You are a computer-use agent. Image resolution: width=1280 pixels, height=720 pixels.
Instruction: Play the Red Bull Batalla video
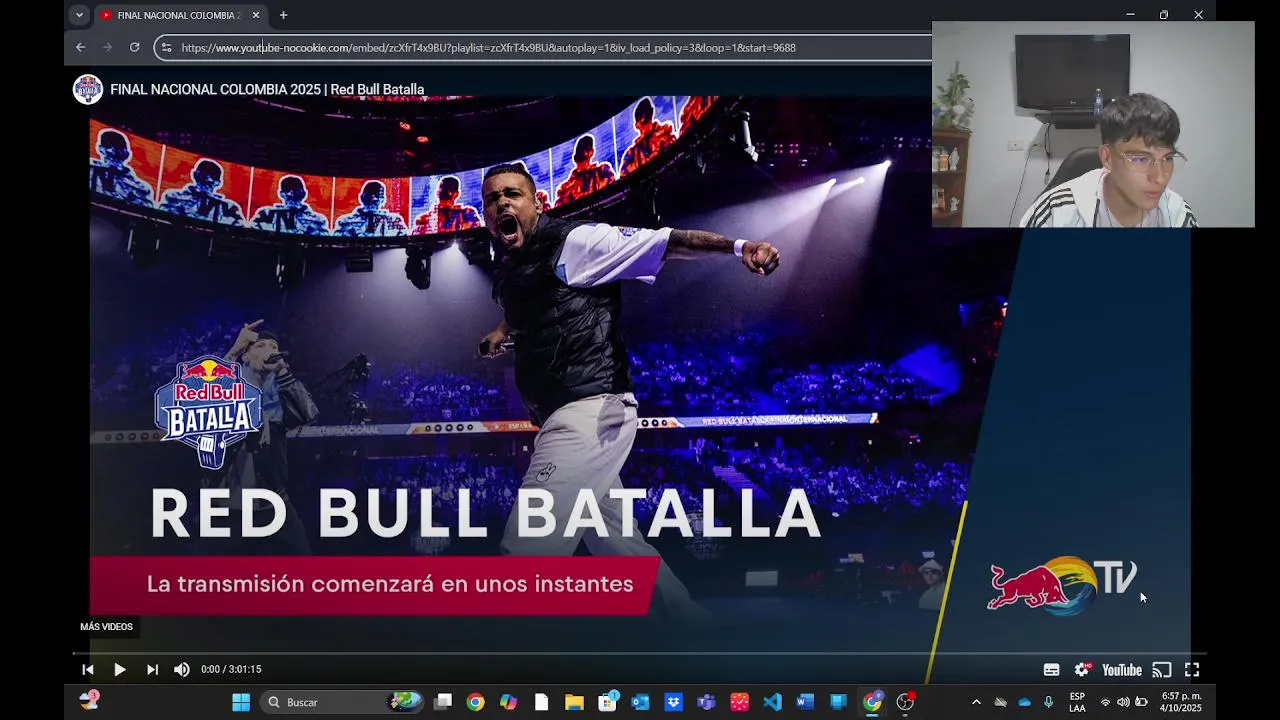click(119, 670)
